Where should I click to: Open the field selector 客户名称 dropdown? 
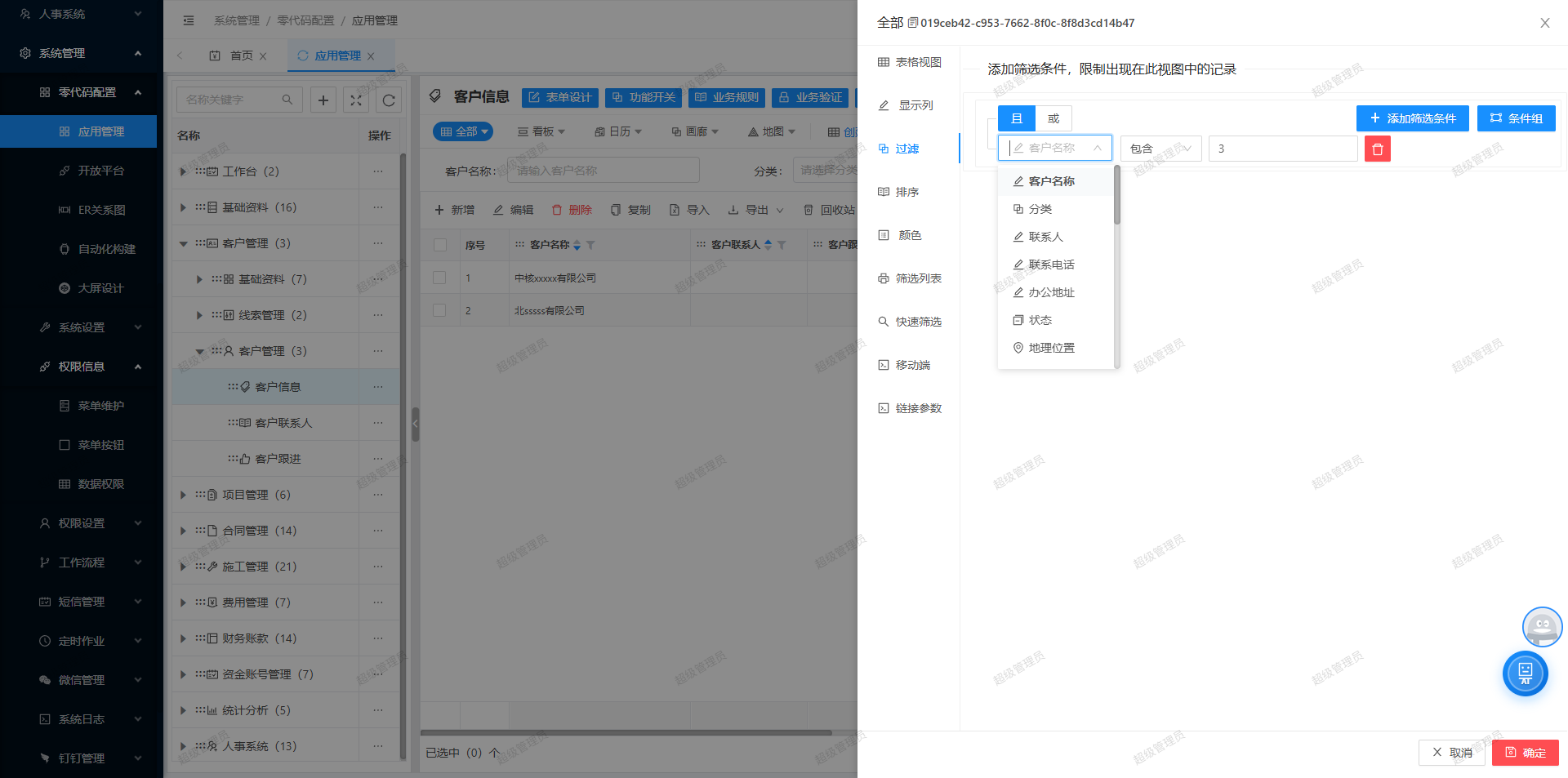point(1055,148)
